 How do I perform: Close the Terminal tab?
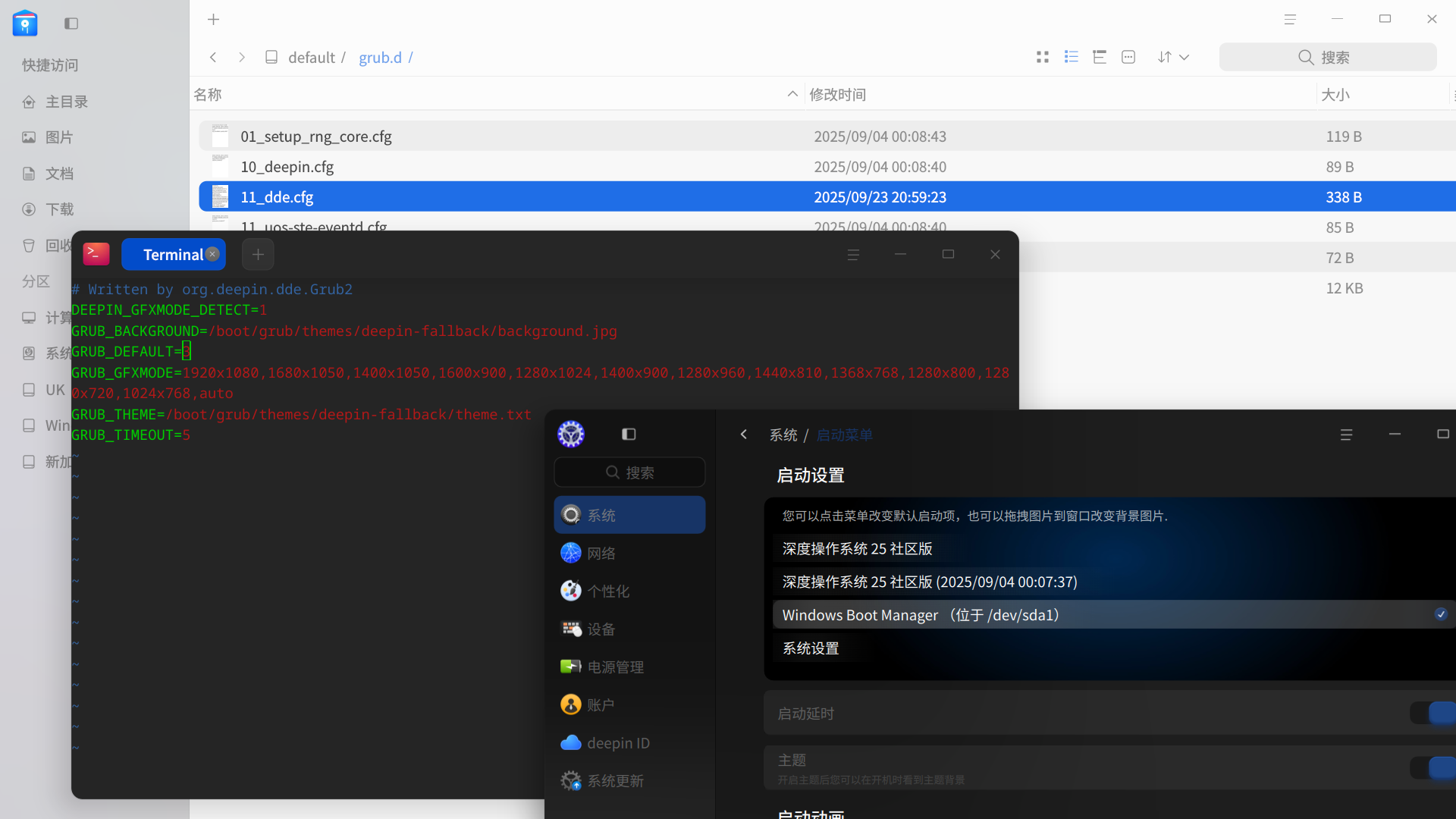212,254
